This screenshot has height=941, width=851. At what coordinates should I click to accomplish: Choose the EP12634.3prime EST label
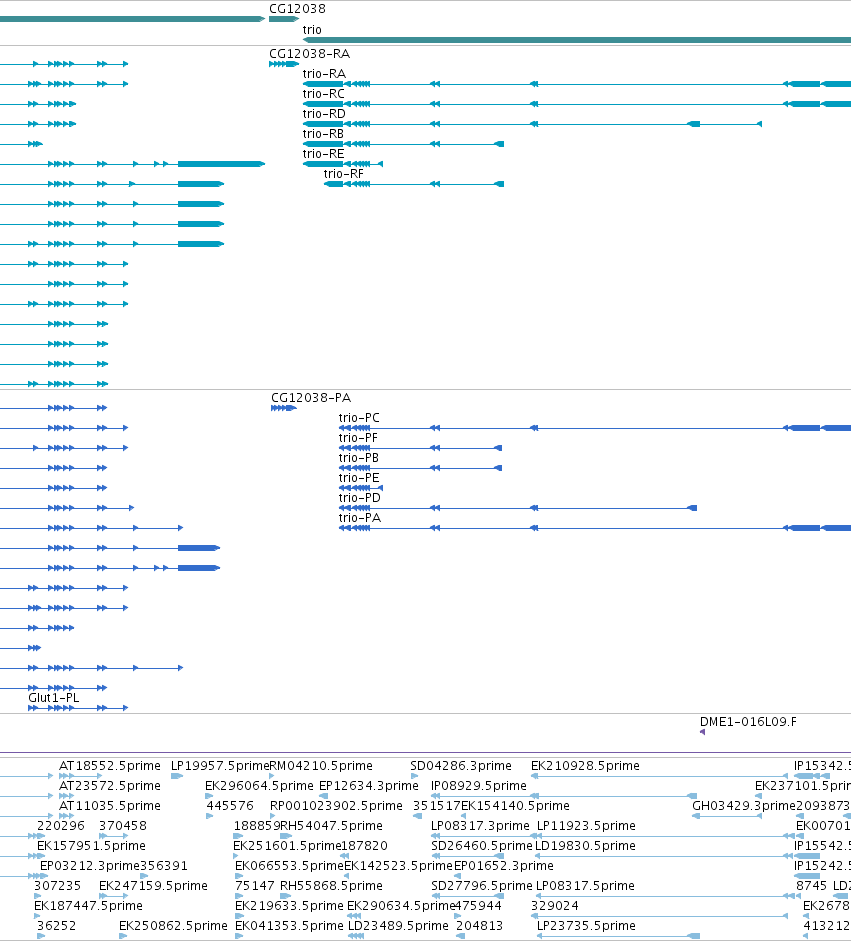pyautogui.click(x=368, y=786)
